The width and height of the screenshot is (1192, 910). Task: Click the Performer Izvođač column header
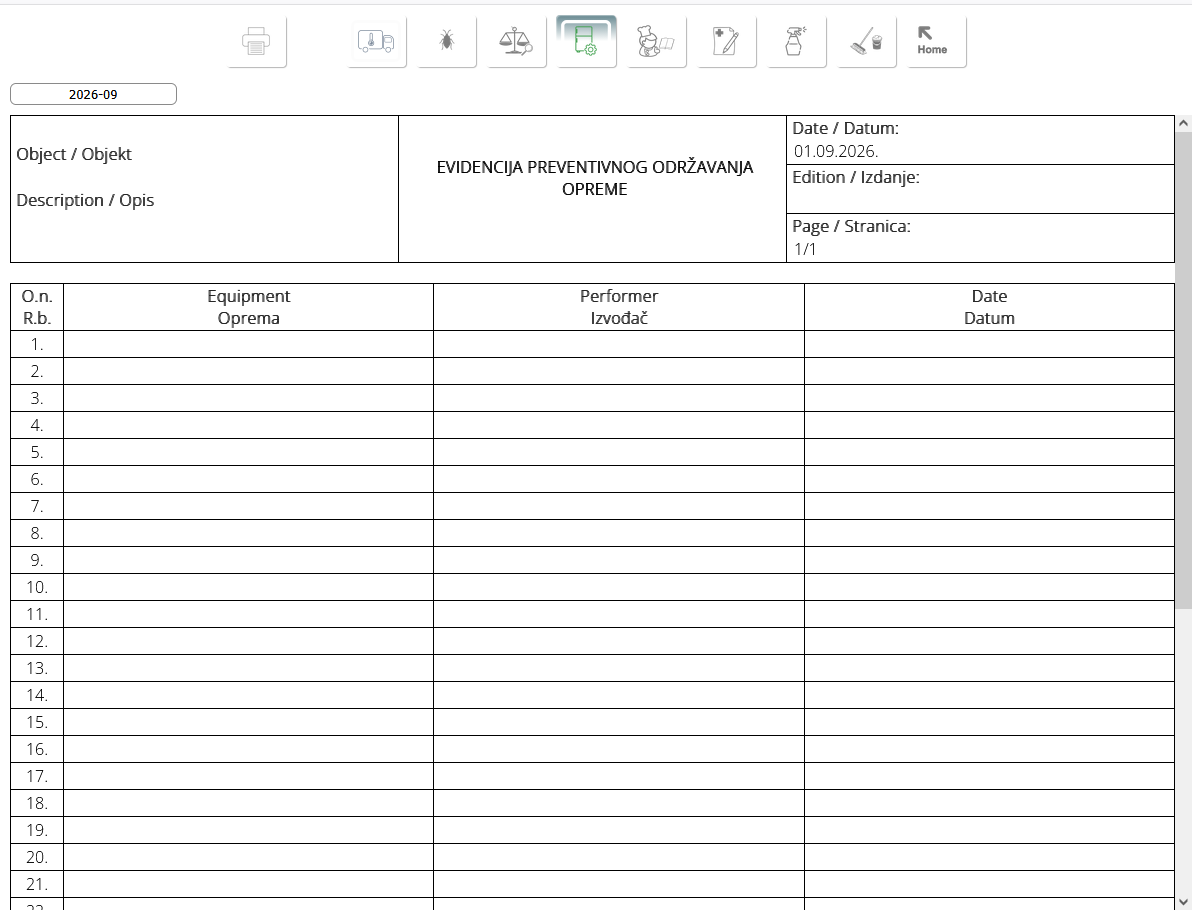point(619,307)
